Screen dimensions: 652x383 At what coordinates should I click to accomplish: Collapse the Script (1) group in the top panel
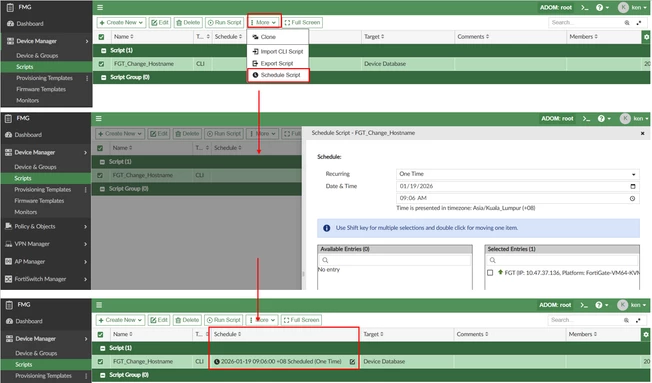[x=104, y=51]
